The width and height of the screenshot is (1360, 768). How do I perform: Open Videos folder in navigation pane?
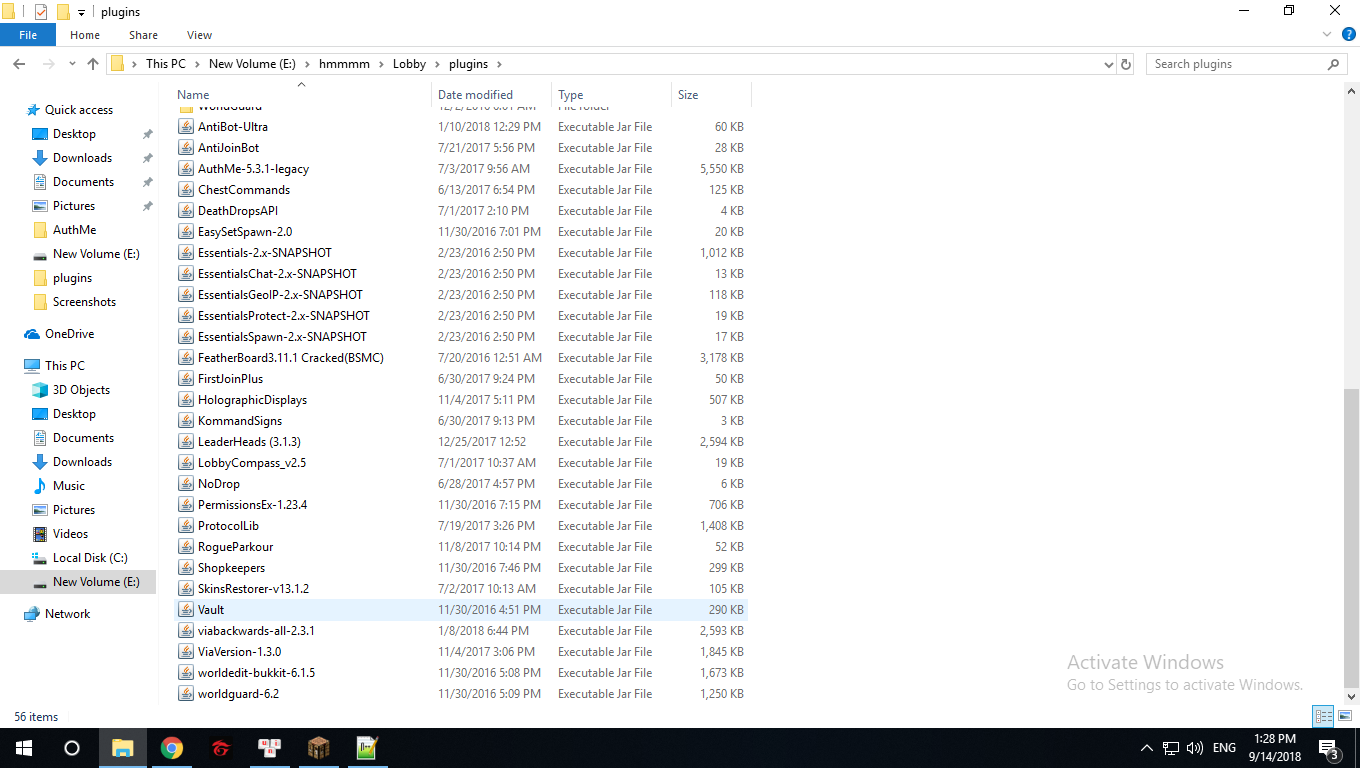point(70,534)
